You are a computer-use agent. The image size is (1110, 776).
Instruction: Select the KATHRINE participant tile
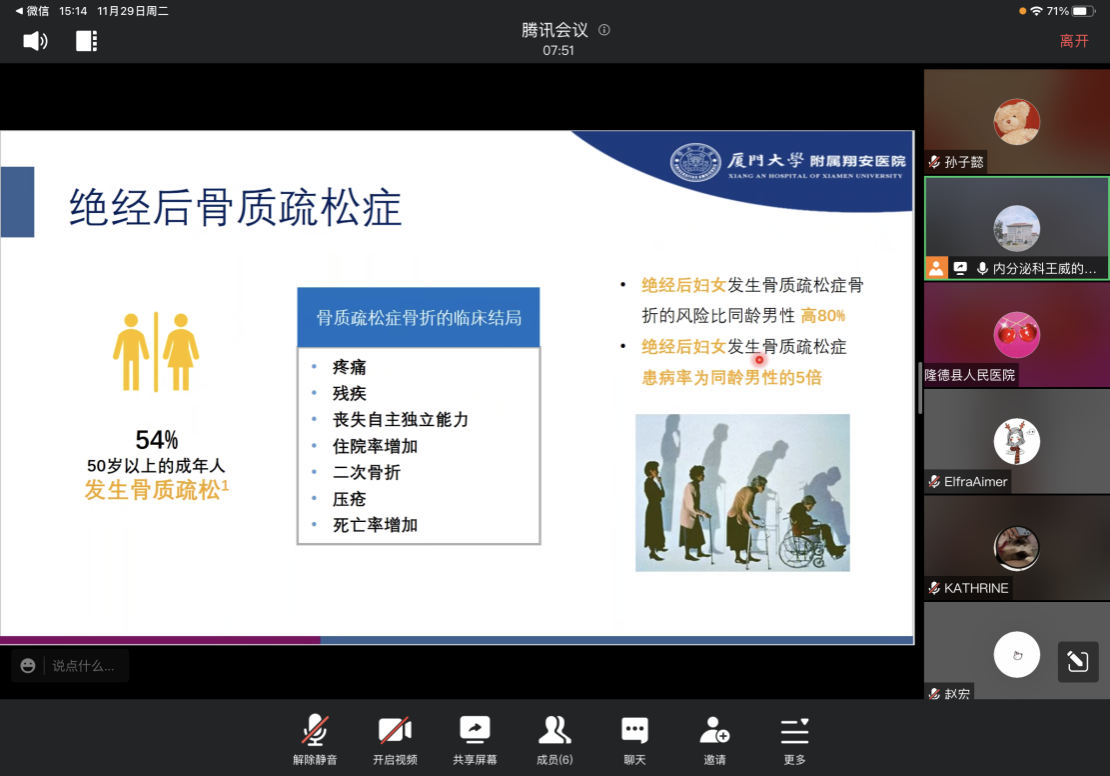coord(1016,548)
